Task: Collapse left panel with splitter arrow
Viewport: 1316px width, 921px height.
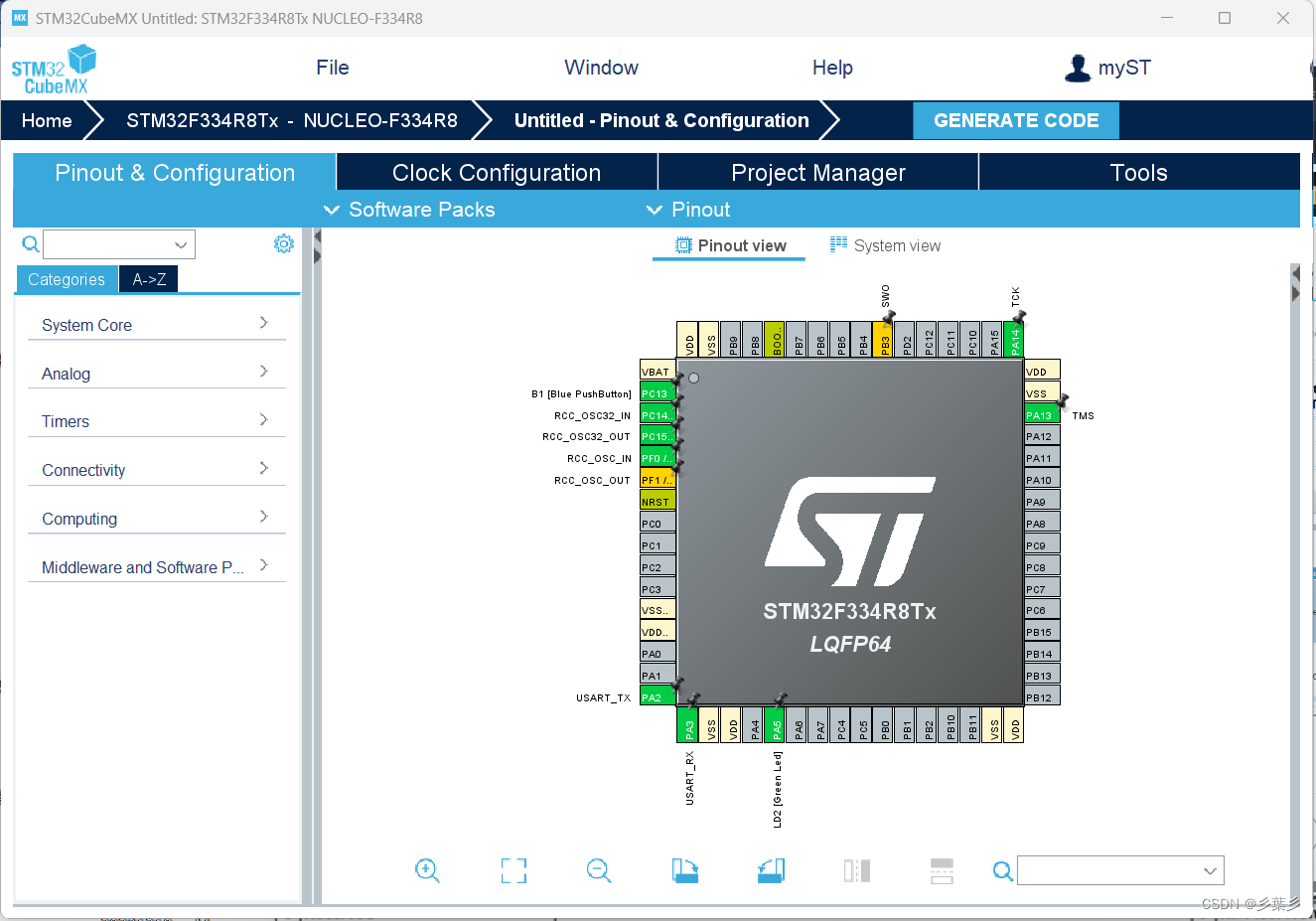Action: pyautogui.click(x=318, y=237)
